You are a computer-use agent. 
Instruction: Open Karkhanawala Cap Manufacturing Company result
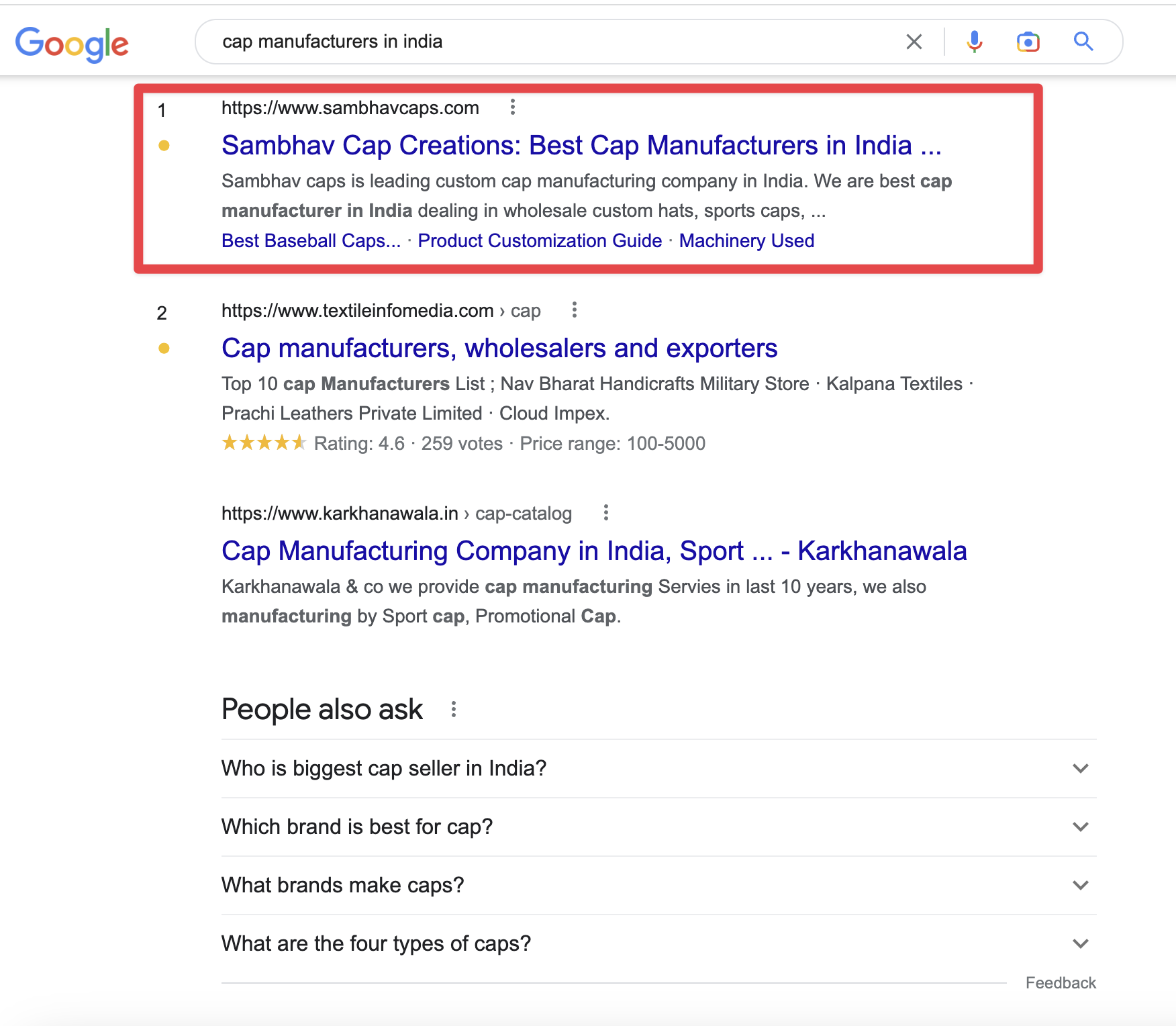[x=594, y=551]
